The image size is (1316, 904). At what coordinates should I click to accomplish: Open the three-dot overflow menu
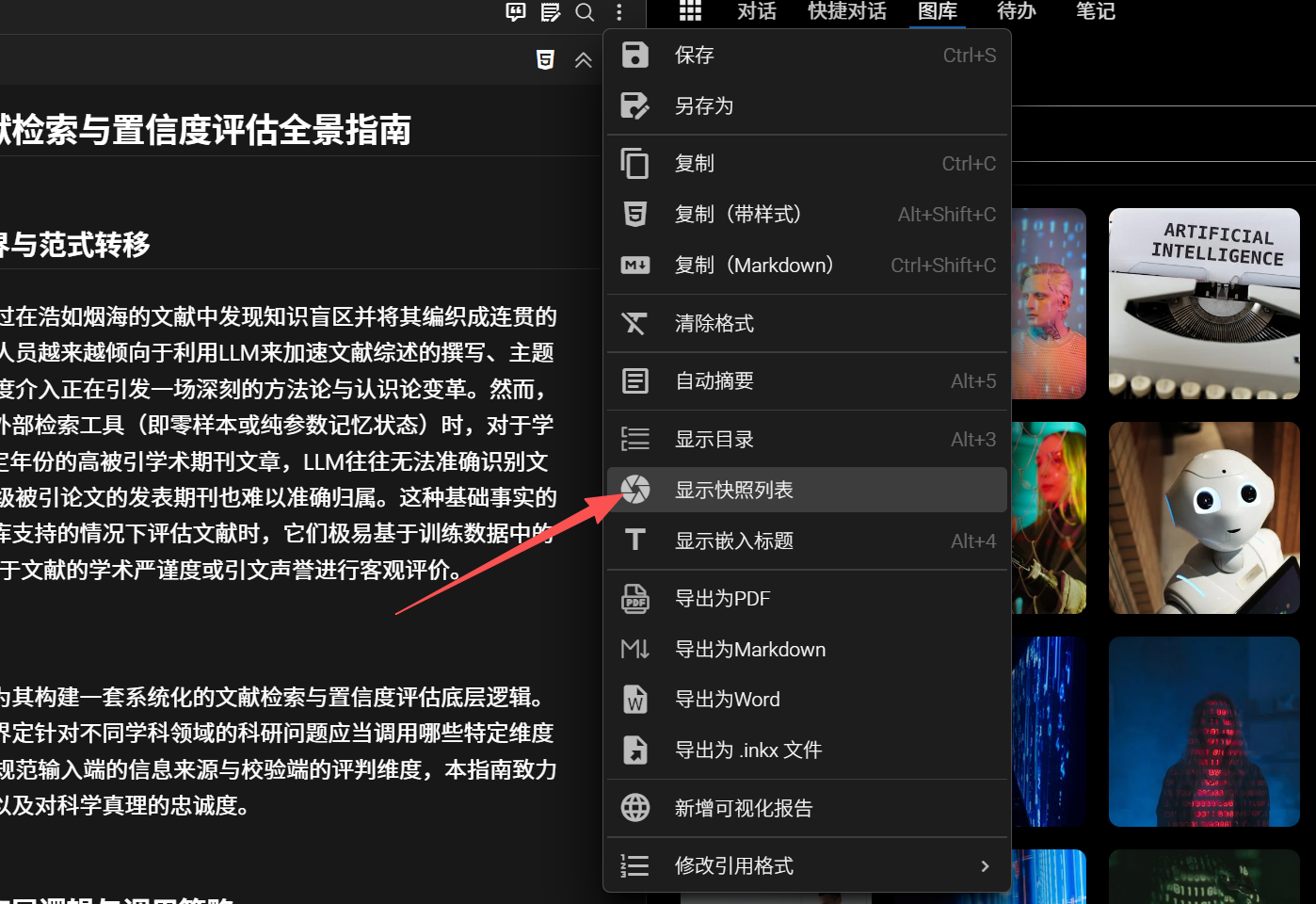[x=618, y=13]
